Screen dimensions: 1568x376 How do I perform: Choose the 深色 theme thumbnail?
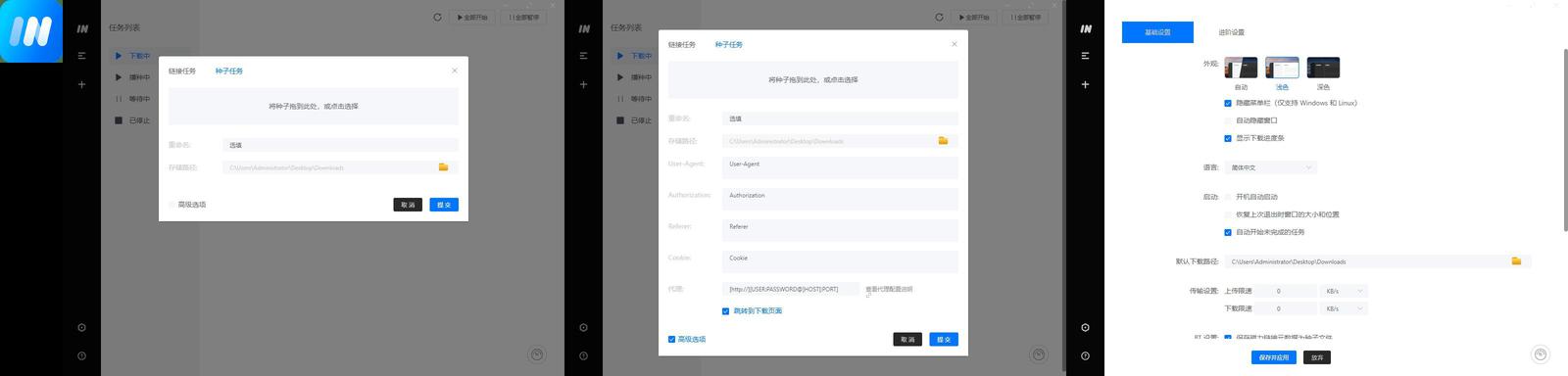tap(1323, 68)
